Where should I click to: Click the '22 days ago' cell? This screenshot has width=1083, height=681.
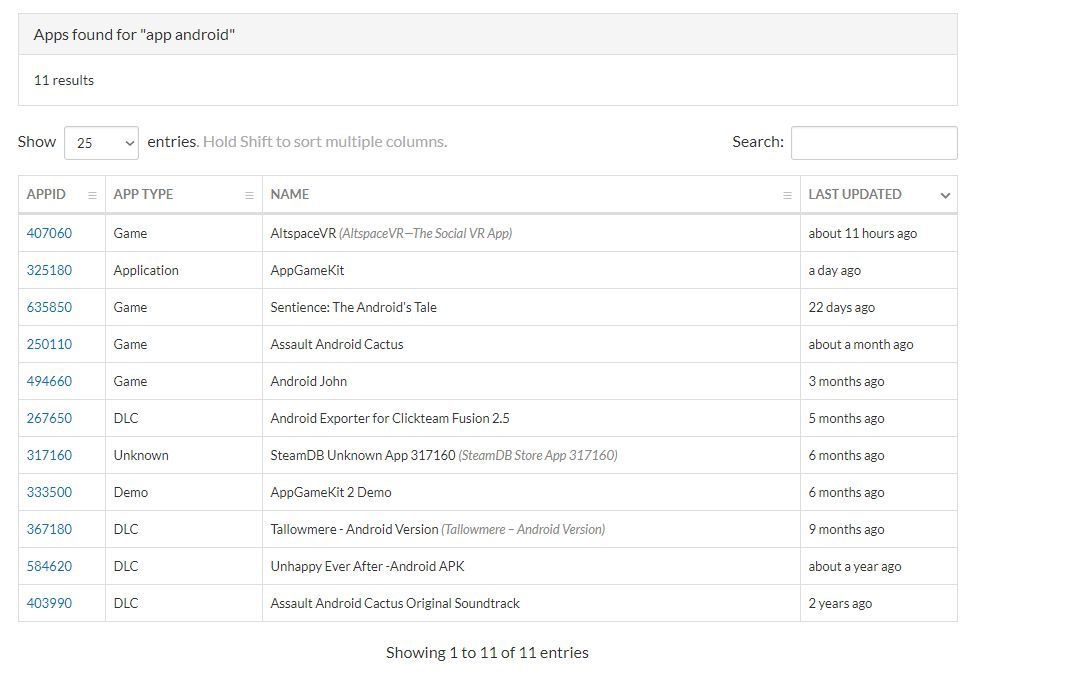[879, 307]
